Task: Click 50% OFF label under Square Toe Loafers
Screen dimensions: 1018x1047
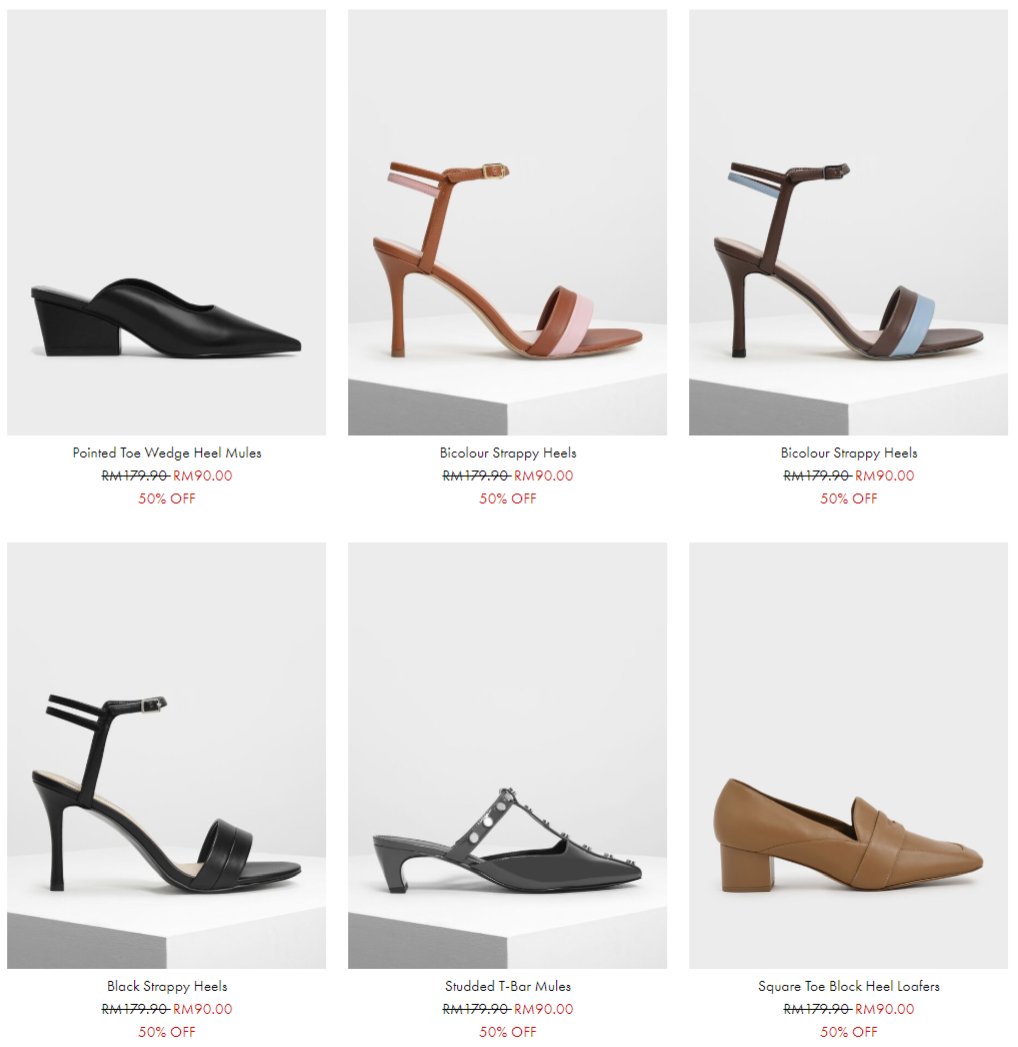Action: coord(848,1032)
